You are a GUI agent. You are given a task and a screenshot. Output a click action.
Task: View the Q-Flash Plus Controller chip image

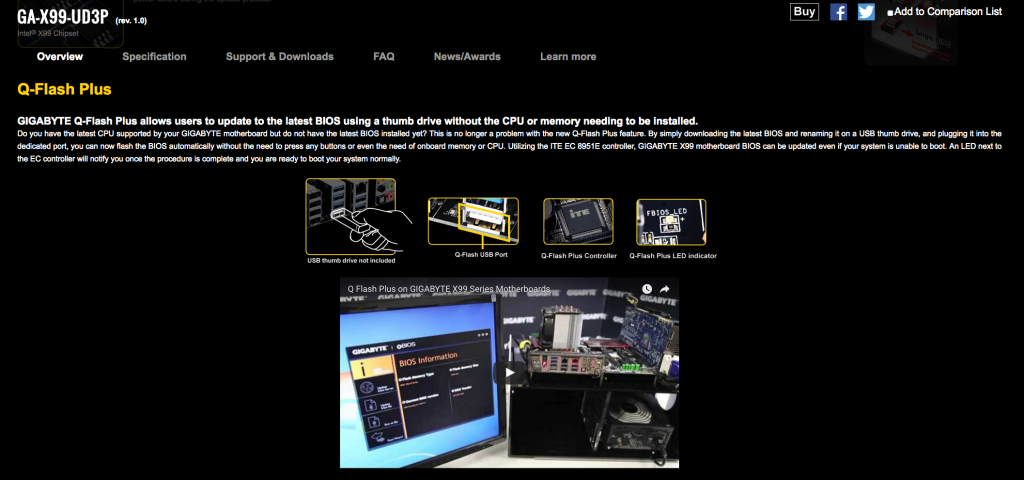pos(578,221)
